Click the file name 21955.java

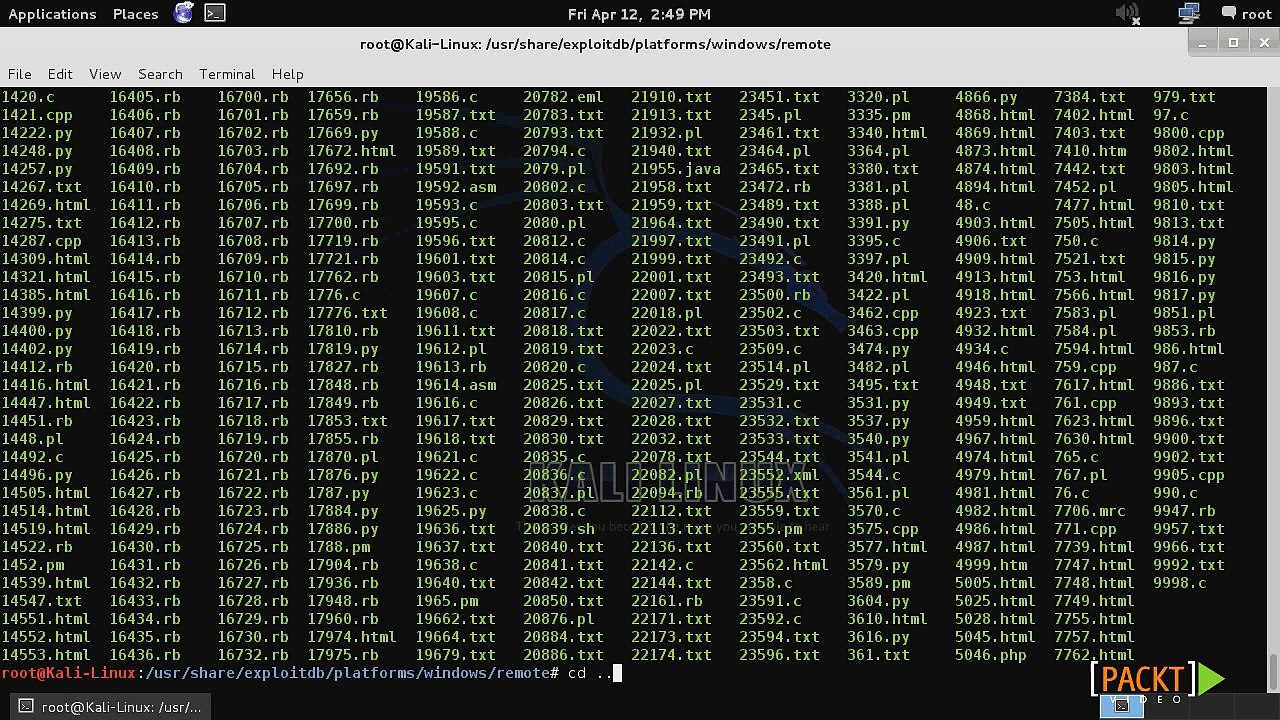[676, 169]
